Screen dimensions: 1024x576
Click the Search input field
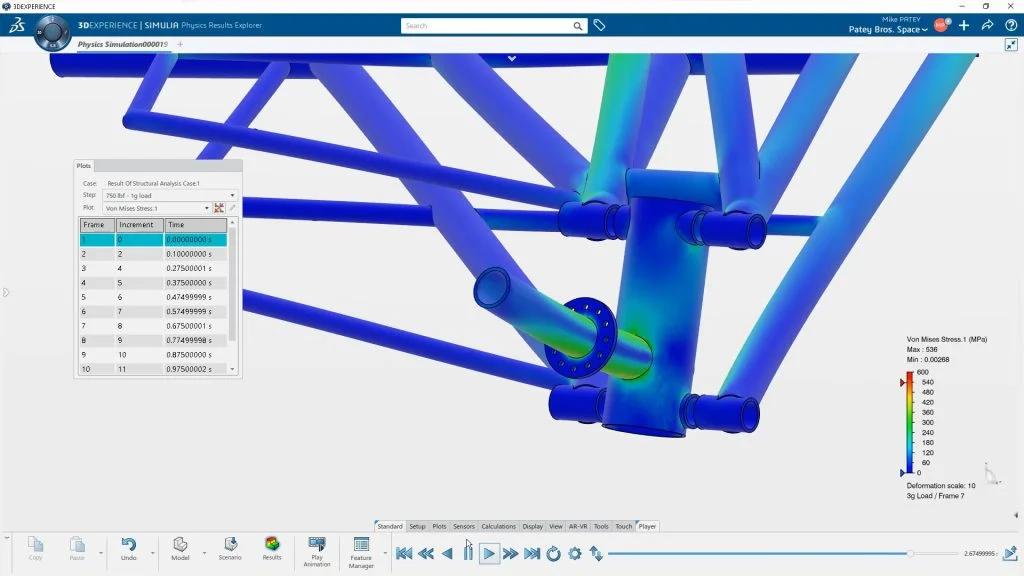pyautogui.click(x=487, y=26)
